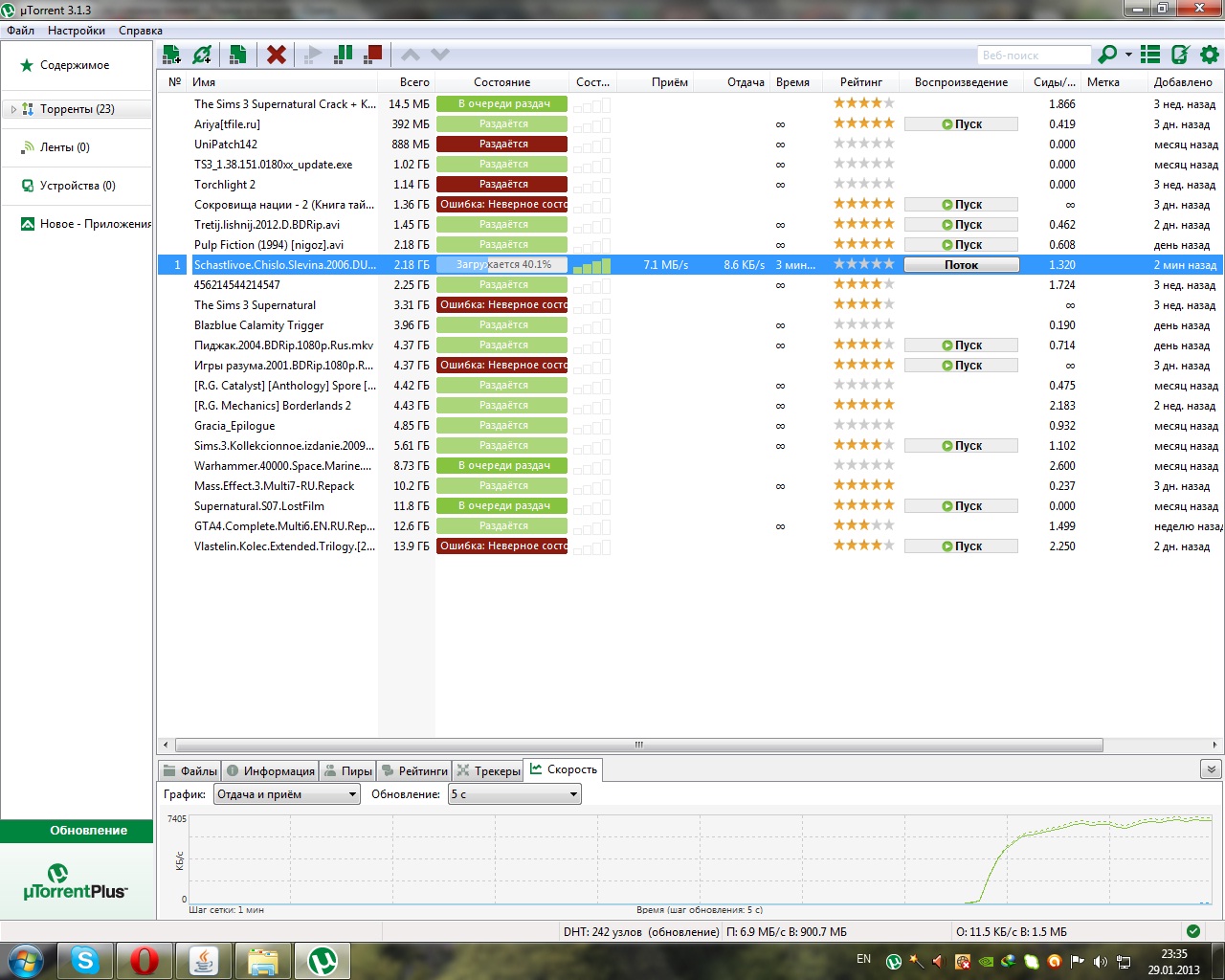Switch to the Рейтинги tab
This screenshot has width=1225, height=980.
pyautogui.click(x=413, y=770)
